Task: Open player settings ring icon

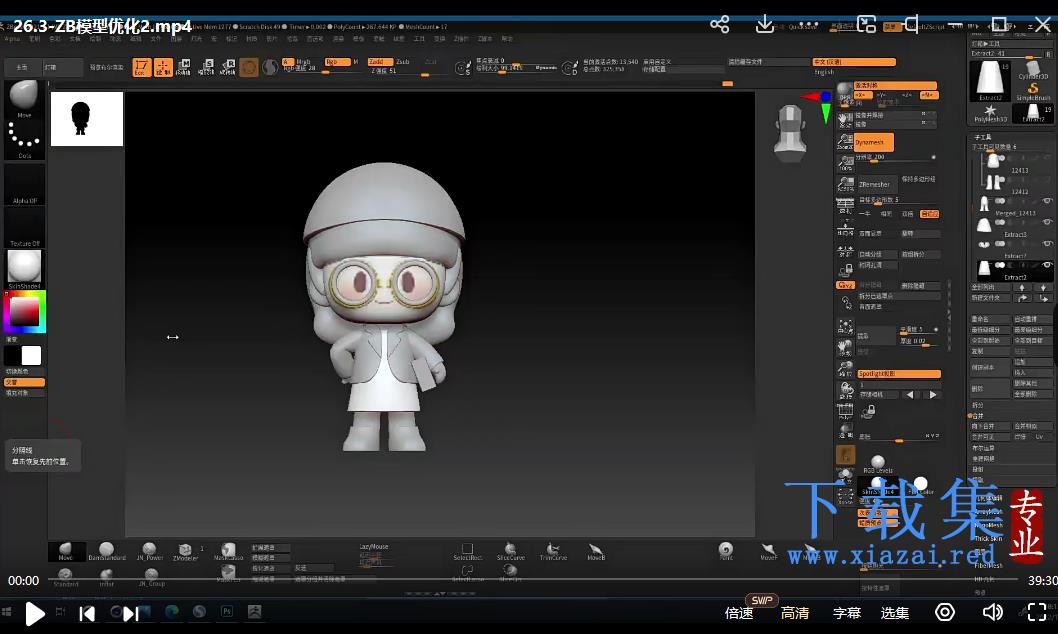Action: [x=945, y=612]
